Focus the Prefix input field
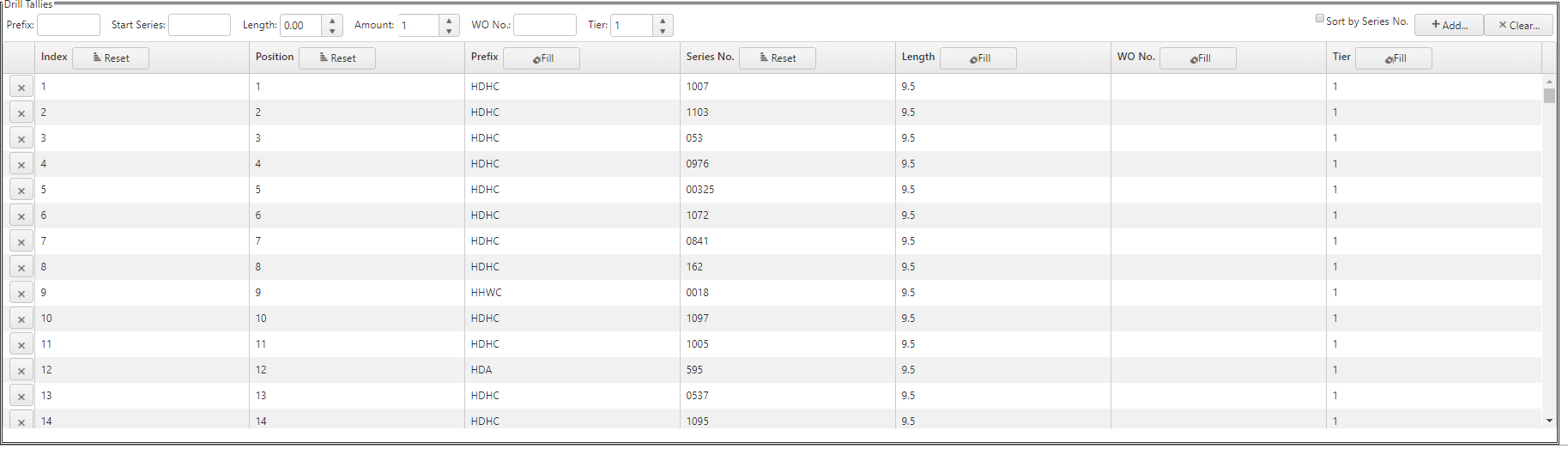 tap(69, 25)
